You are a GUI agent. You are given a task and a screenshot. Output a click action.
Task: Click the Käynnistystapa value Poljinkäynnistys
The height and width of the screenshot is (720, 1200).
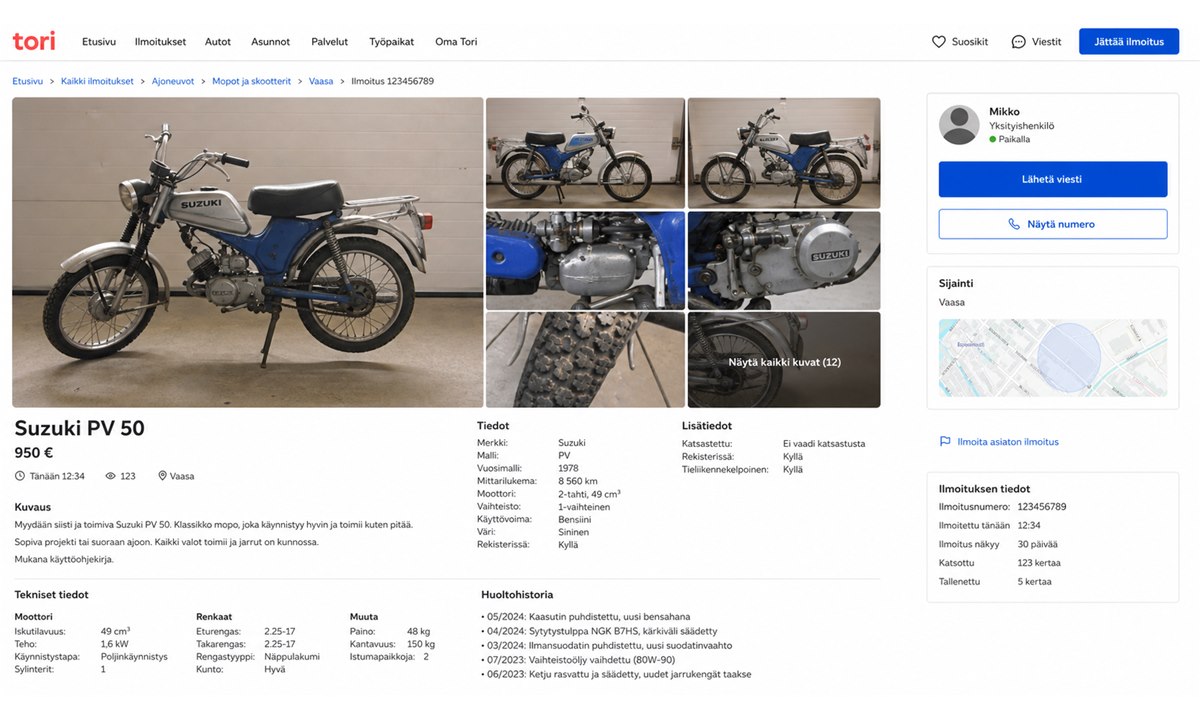(x=134, y=657)
